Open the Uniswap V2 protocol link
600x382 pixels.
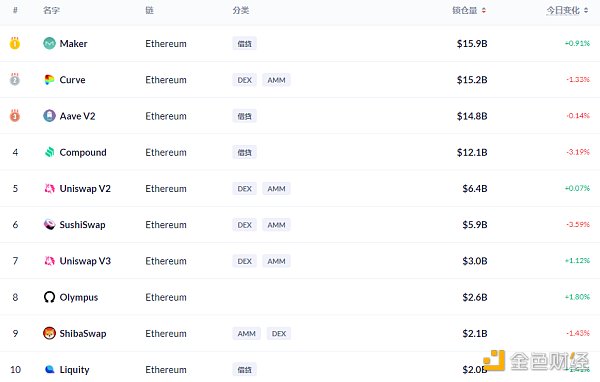click(x=85, y=188)
